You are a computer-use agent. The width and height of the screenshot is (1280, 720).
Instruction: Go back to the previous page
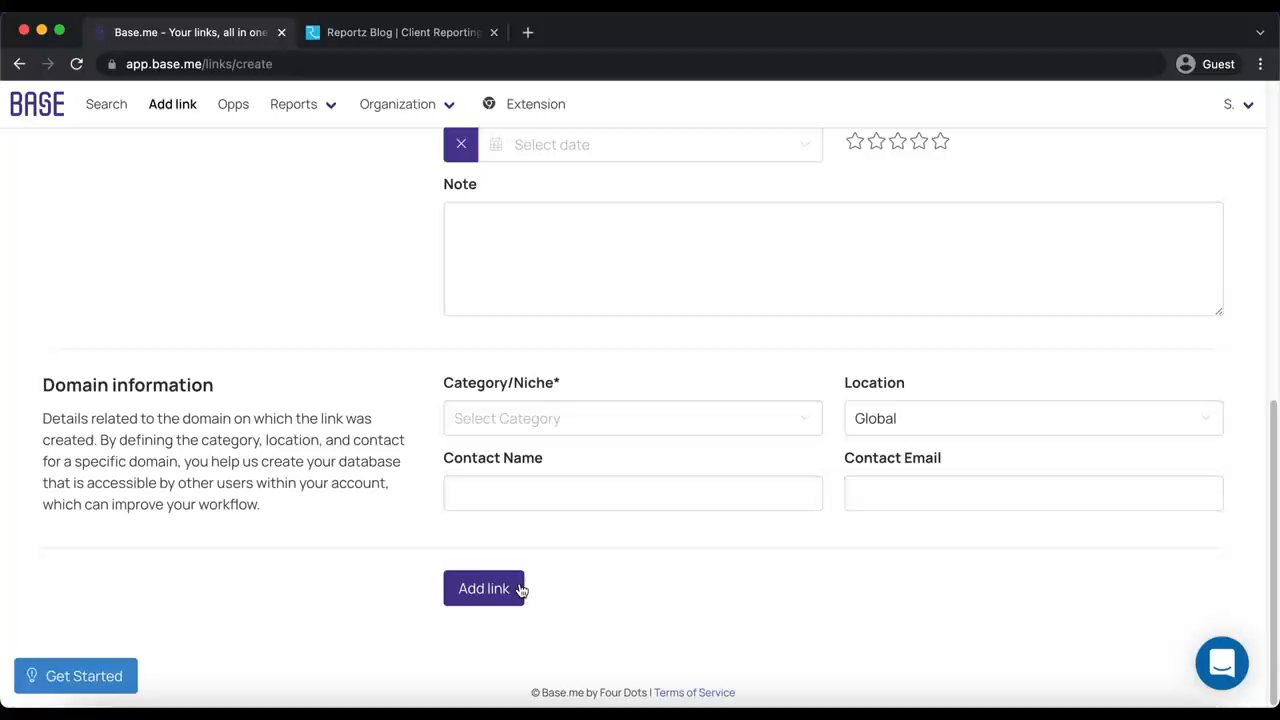pos(19,64)
